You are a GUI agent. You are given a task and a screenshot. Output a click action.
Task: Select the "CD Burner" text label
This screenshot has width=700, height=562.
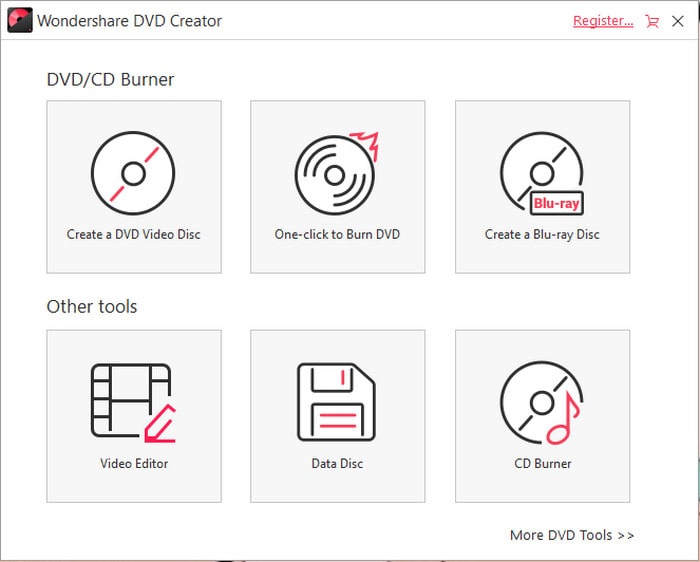coord(543,463)
